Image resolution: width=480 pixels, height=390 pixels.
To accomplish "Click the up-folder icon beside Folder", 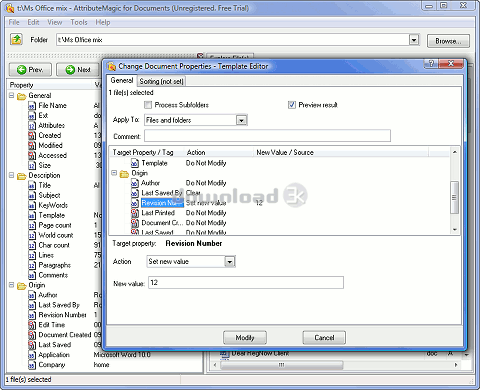I will coord(16,39).
